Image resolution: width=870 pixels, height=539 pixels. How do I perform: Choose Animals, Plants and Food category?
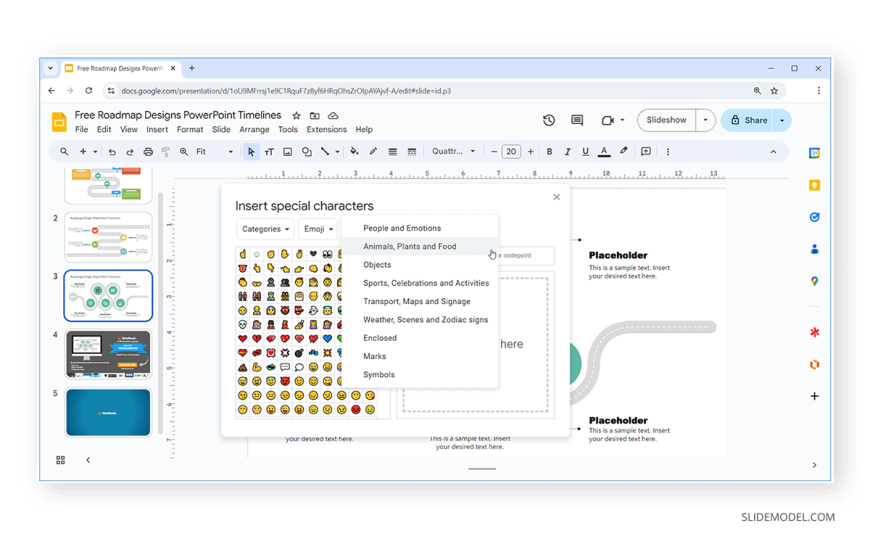420,246
